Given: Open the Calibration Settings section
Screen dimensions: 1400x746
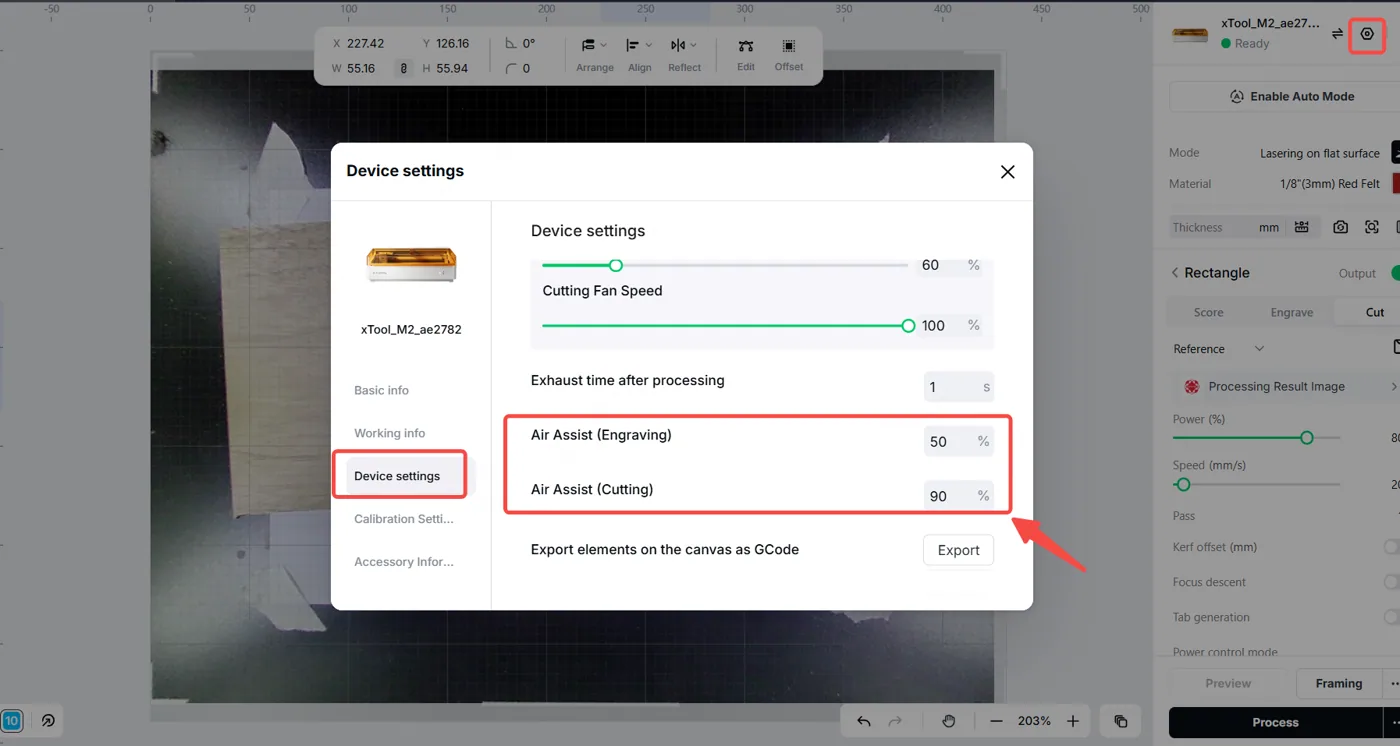Looking at the screenshot, I should (x=403, y=519).
